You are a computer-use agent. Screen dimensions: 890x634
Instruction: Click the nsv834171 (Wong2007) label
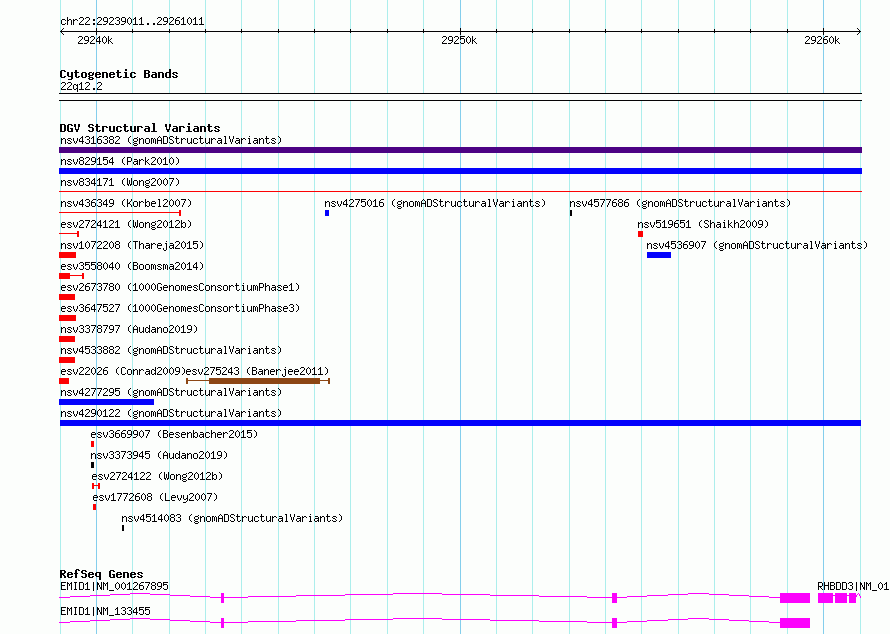click(120, 182)
